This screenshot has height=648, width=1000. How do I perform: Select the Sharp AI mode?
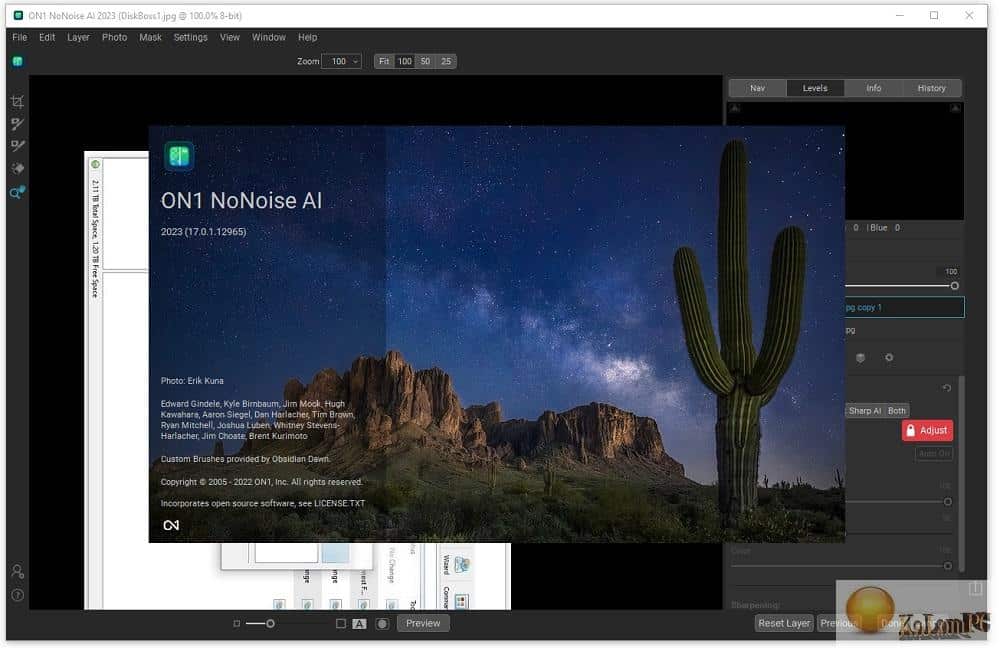(864, 411)
